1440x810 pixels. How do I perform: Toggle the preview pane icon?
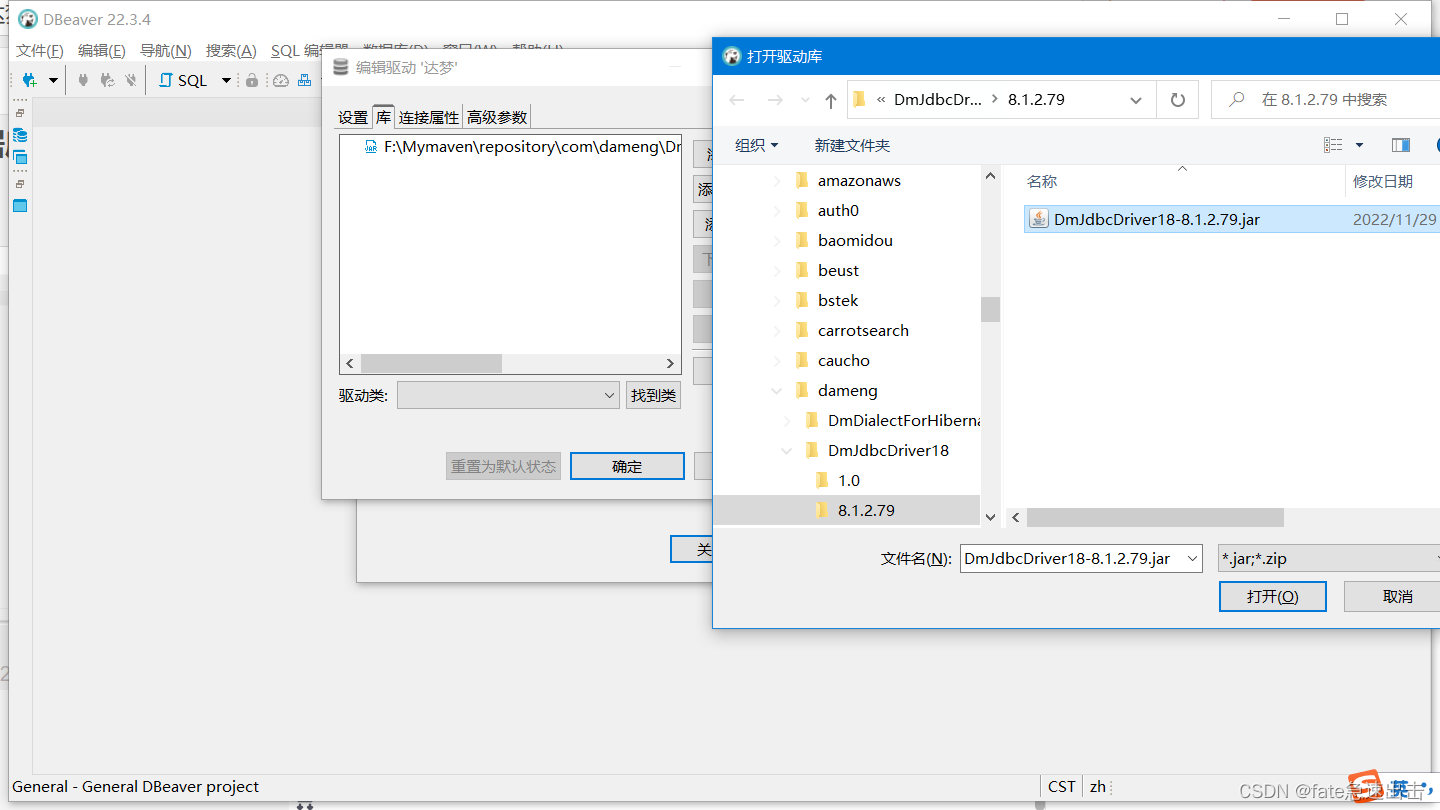tap(1401, 145)
